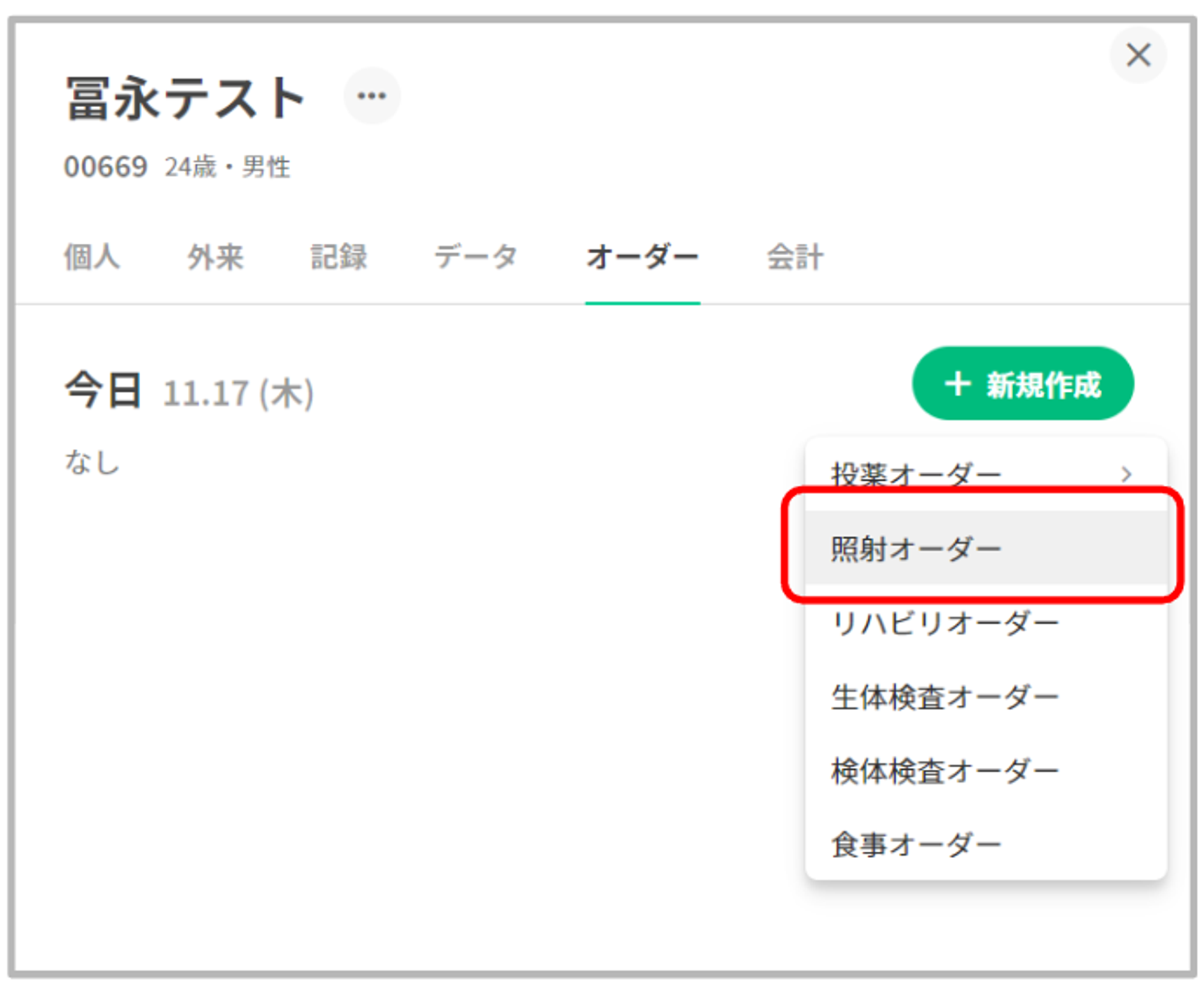
Task: Go to the 会計 tab
Action: (x=794, y=257)
